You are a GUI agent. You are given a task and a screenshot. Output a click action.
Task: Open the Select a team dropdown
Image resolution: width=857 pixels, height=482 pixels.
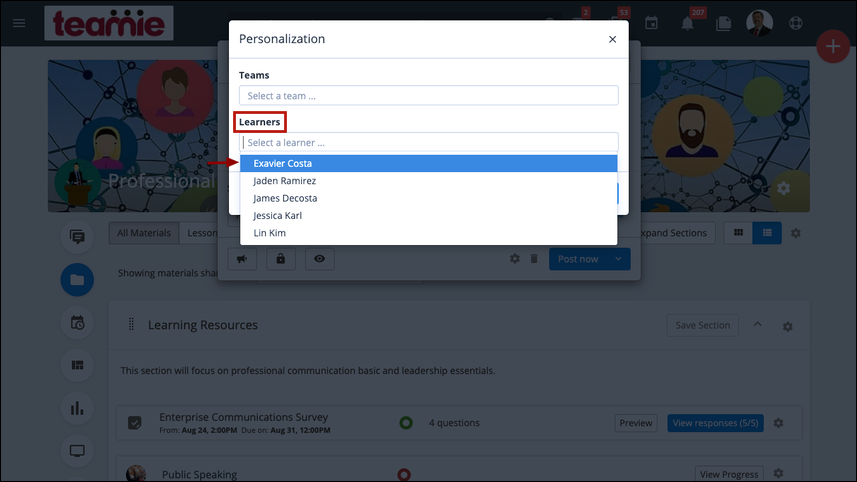pyautogui.click(x=428, y=96)
